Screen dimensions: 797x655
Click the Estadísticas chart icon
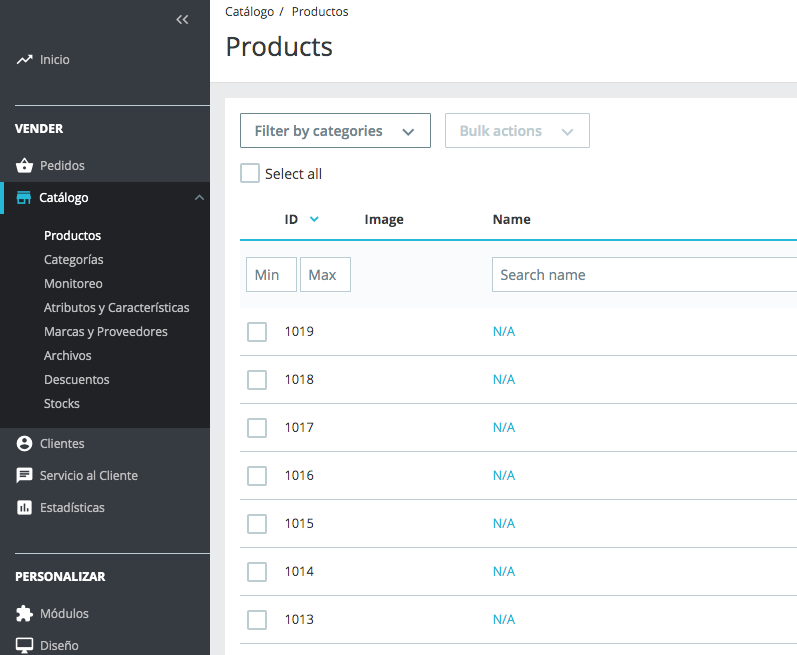[x=25, y=508]
